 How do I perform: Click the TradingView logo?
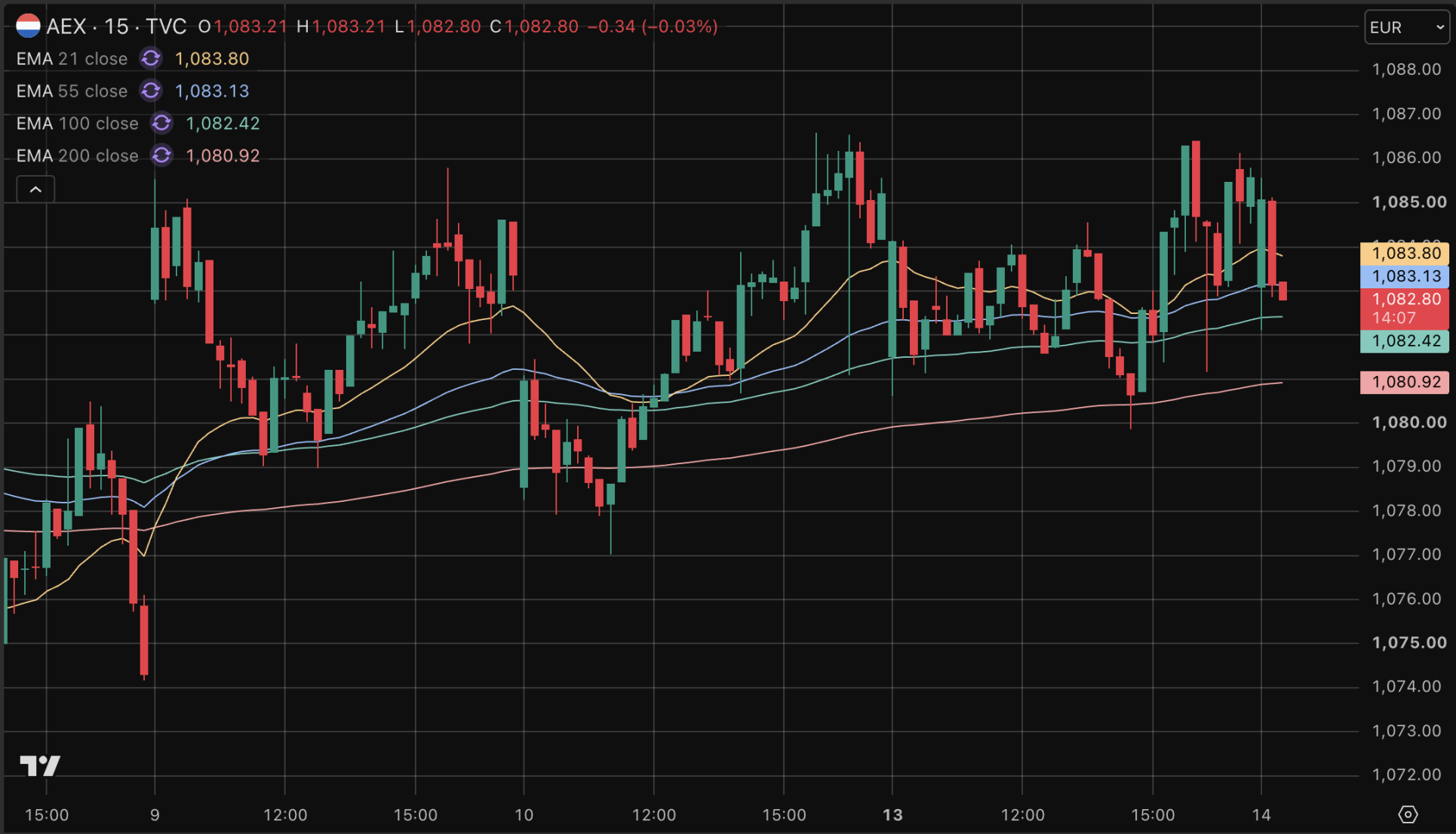coord(40,766)
